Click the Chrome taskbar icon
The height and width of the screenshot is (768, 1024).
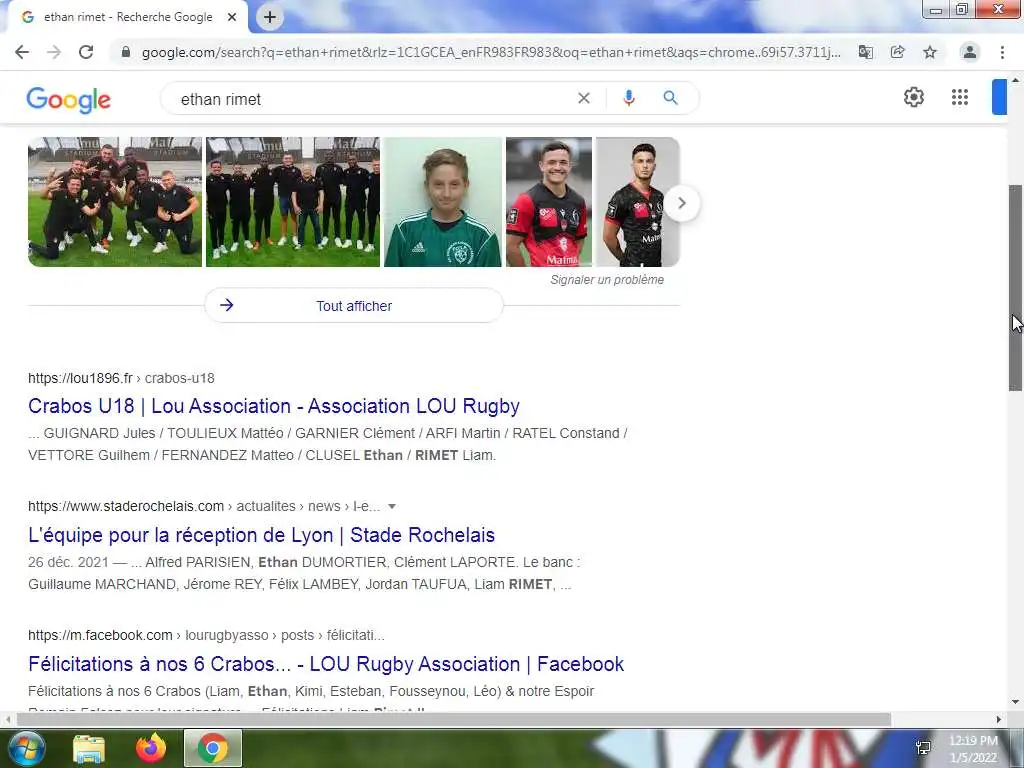213,748
